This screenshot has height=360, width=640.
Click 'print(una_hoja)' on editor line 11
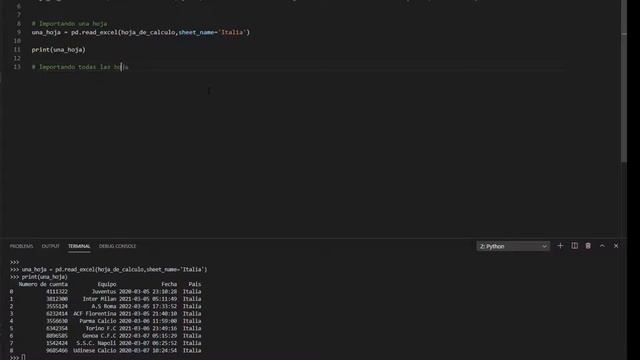coord(58,50)
